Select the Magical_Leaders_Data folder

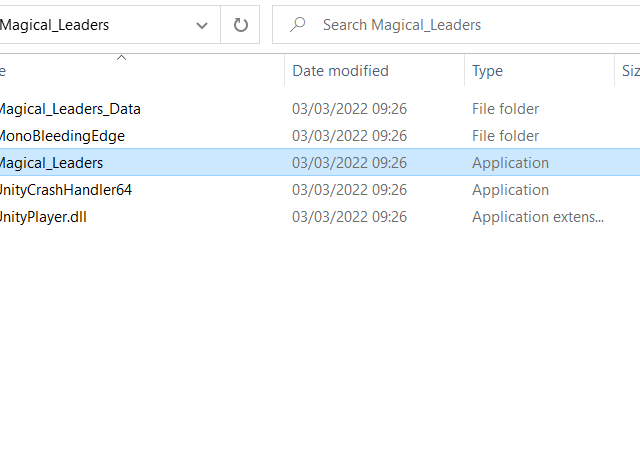tap(70, 109)
